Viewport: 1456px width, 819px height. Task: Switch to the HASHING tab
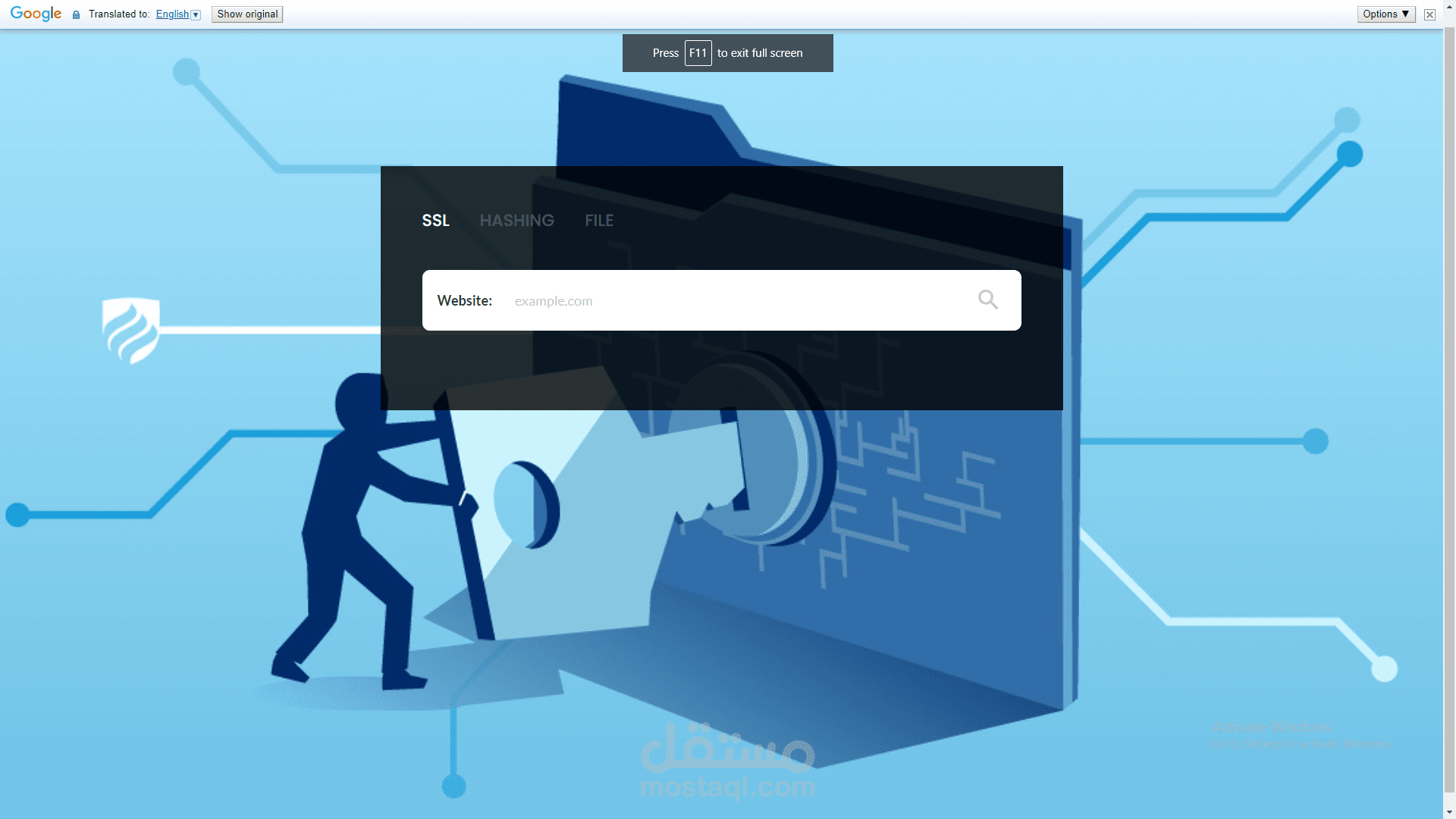tap(516, 221)
